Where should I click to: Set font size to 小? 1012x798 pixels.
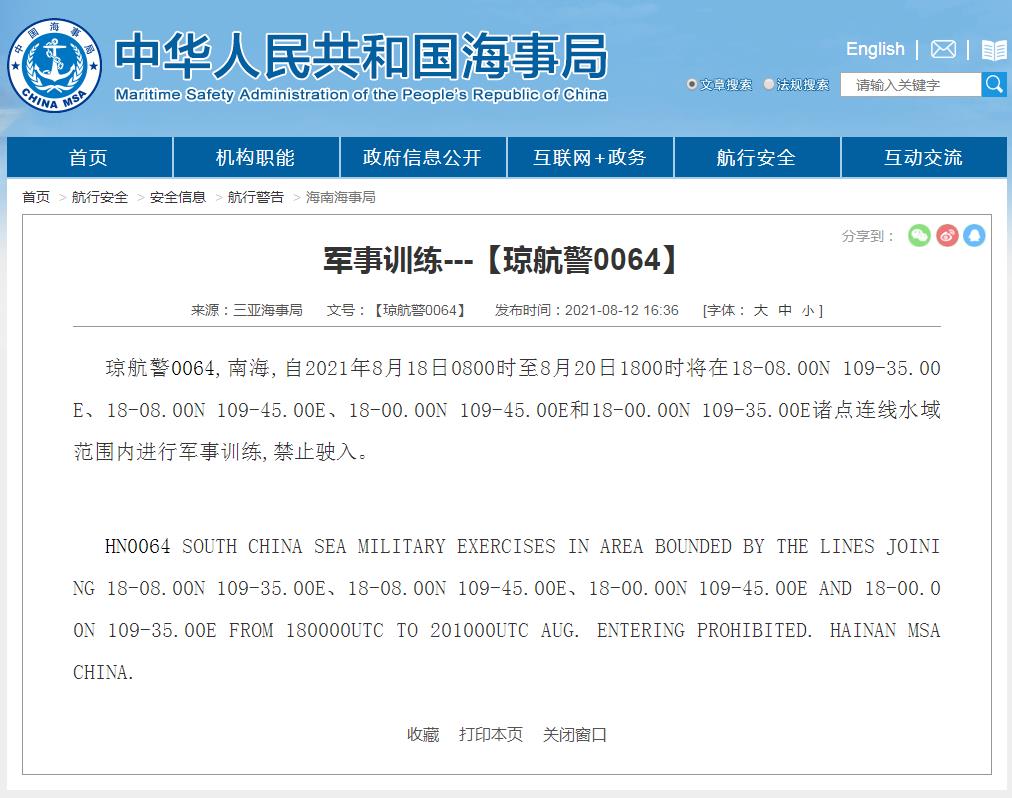808,310
